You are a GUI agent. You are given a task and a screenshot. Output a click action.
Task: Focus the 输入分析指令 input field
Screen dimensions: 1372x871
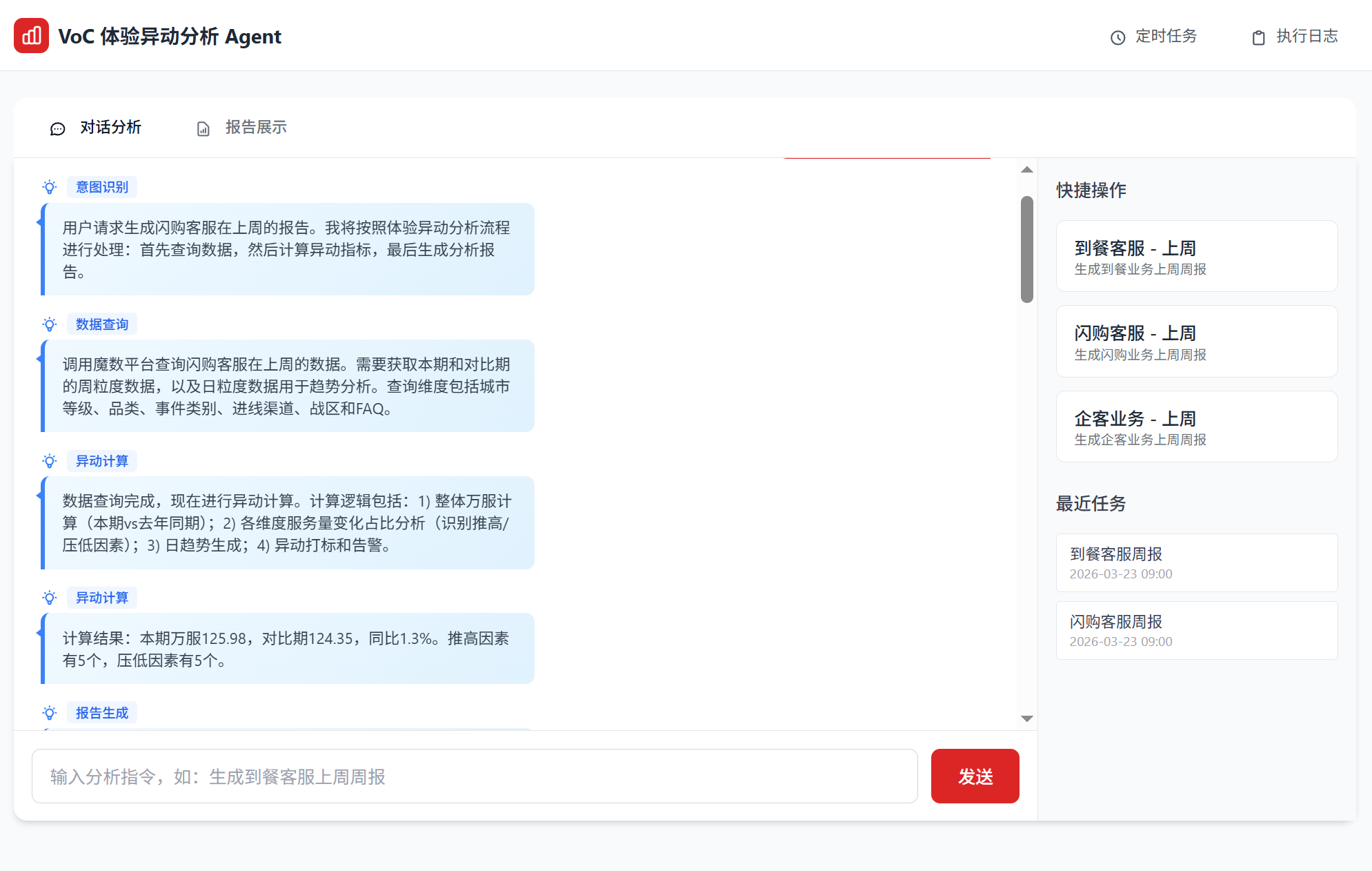pyautogui.click(x=475, y=776)
